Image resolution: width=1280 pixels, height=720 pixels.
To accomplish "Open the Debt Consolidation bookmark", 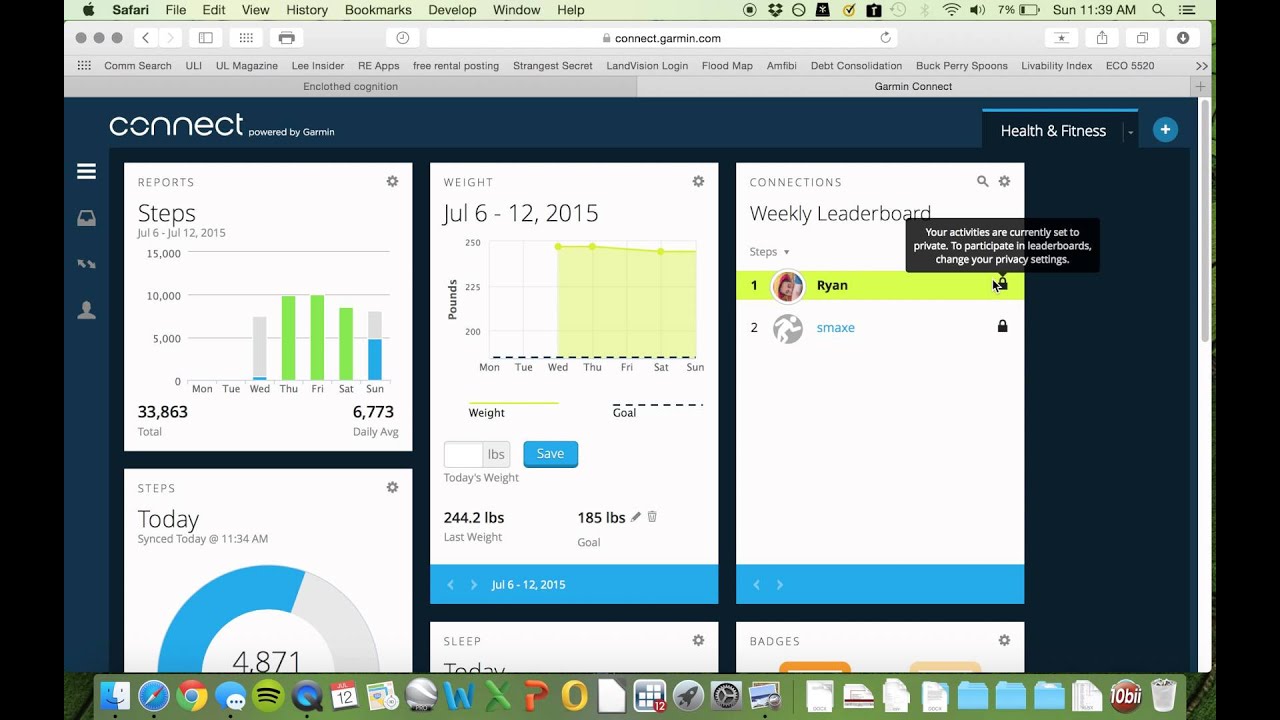I will (856, 66).
